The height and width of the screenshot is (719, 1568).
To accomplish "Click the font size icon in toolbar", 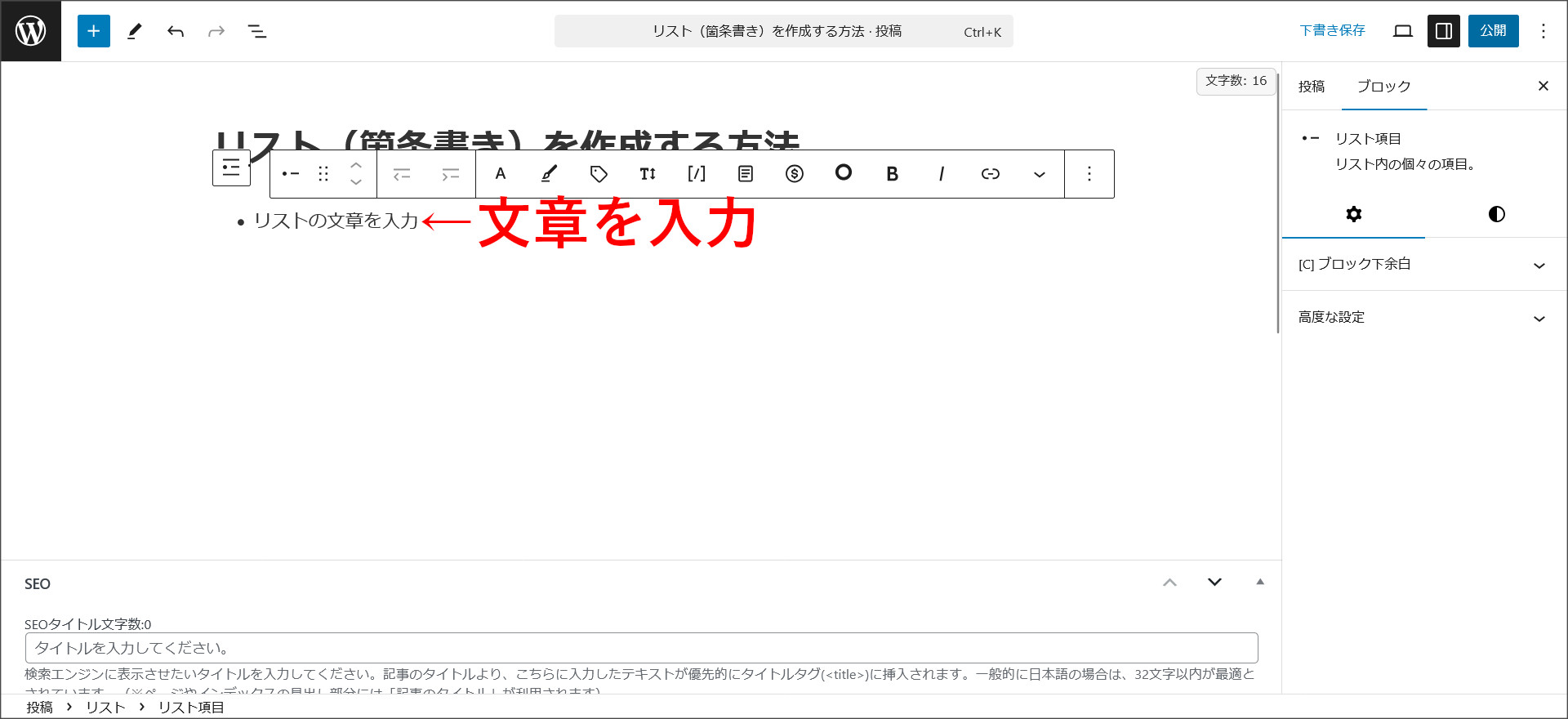I will [648, 173].
